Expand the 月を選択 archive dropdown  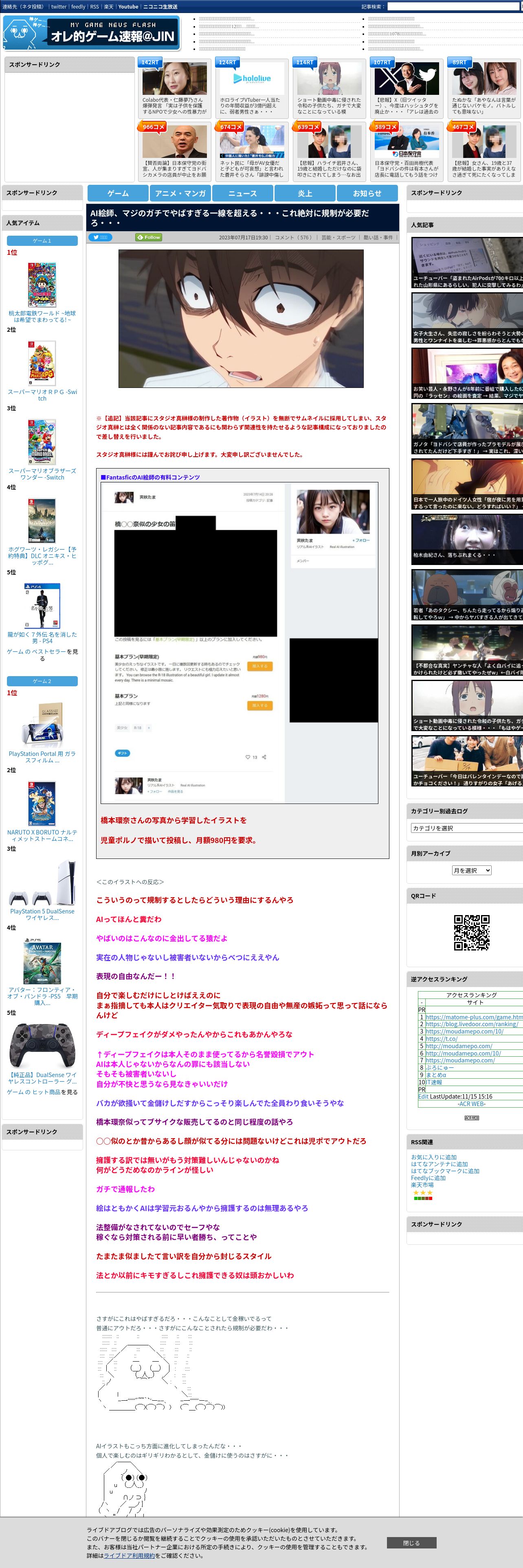tap(471, 870)
